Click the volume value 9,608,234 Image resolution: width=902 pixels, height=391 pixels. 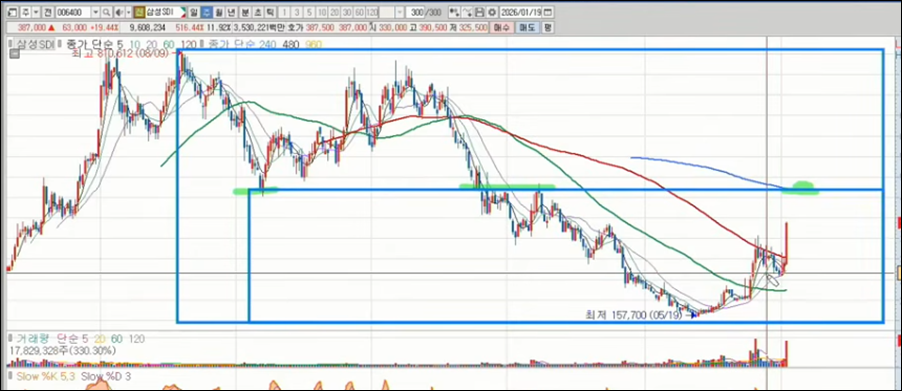click(x=147, y=28)
